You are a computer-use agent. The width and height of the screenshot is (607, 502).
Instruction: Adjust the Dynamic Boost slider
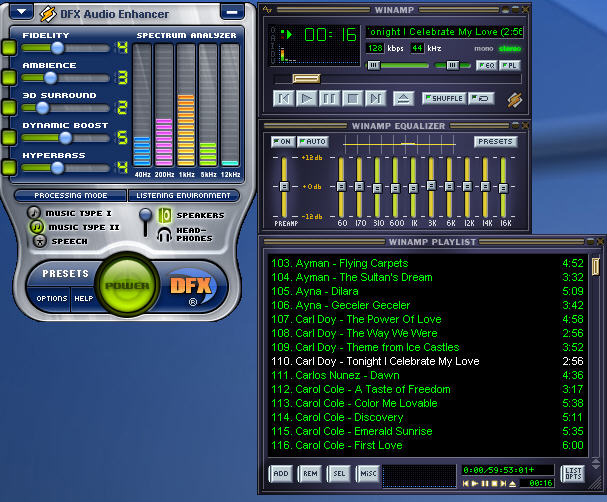click(65, 137)
